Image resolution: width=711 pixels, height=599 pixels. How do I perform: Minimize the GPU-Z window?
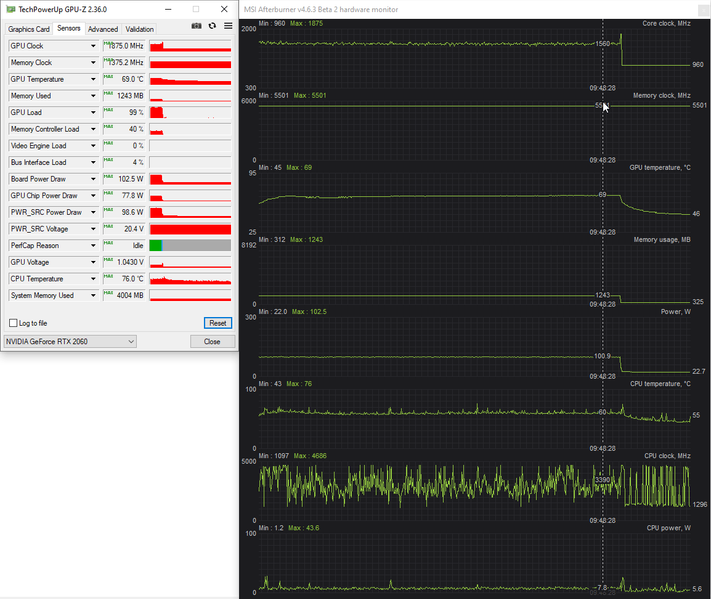click(168, 9)
